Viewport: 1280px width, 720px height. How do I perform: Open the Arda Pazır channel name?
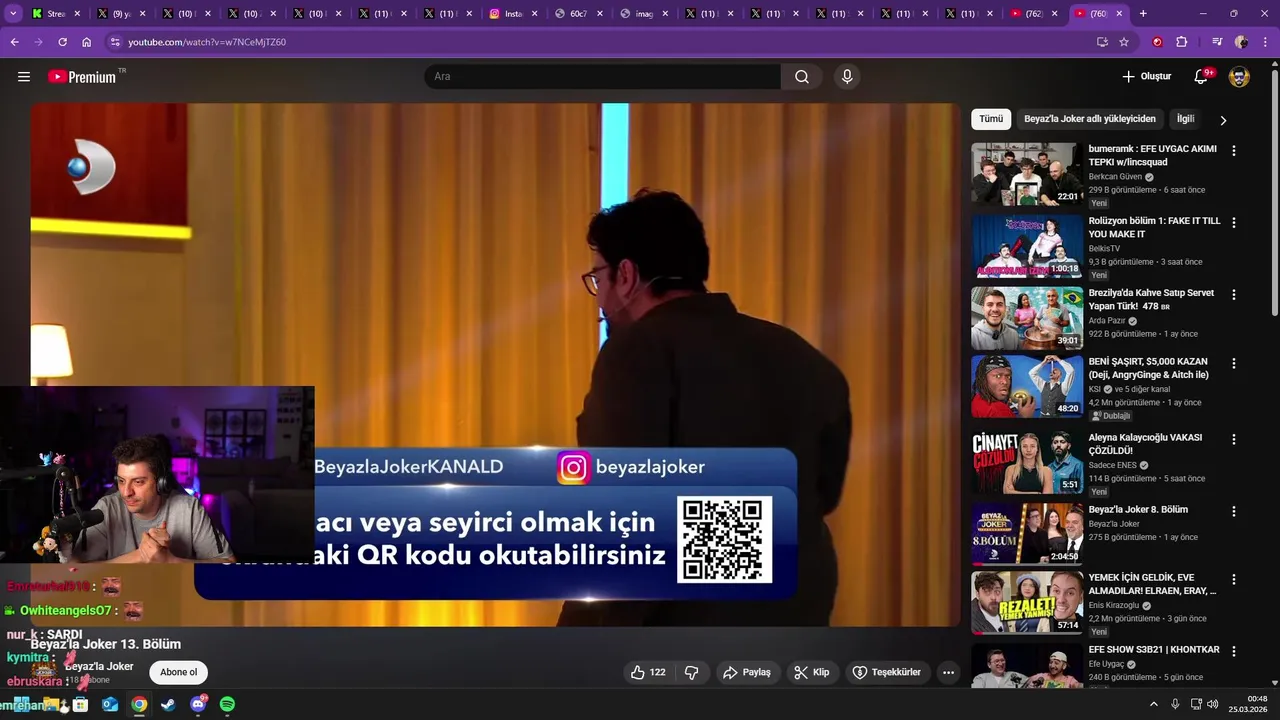(1107, 321)
